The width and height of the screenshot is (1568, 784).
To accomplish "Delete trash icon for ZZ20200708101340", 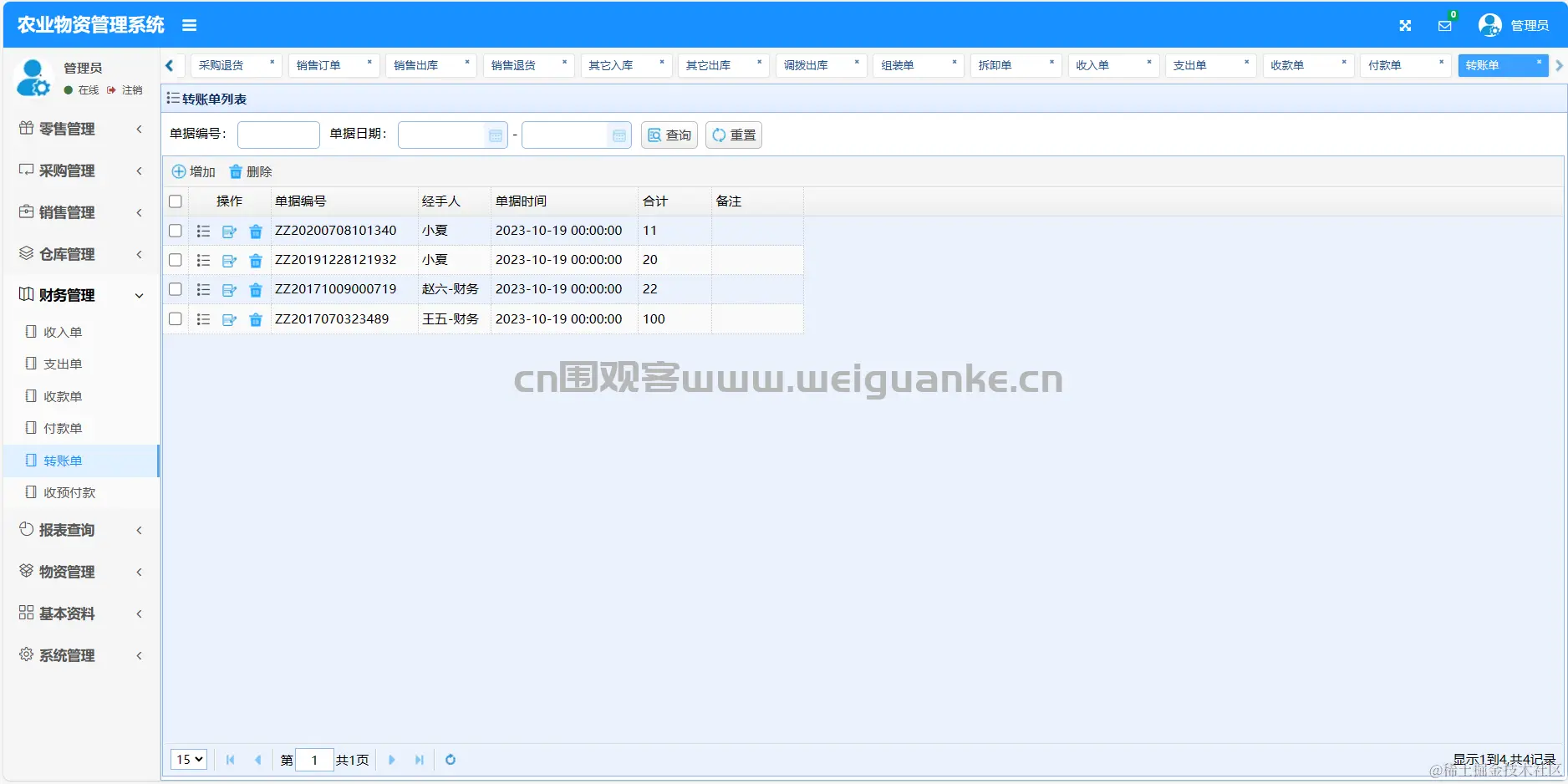I will [x=256, y=232].
